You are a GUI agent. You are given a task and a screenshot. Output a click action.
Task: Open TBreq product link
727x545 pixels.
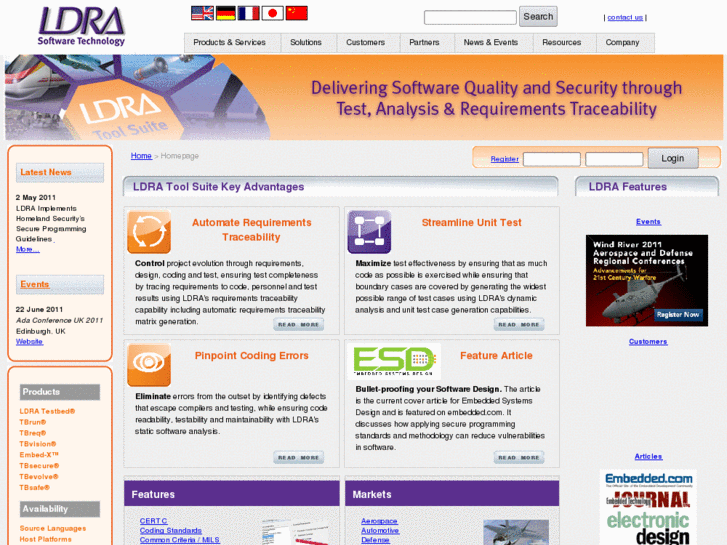pos(32,433)
